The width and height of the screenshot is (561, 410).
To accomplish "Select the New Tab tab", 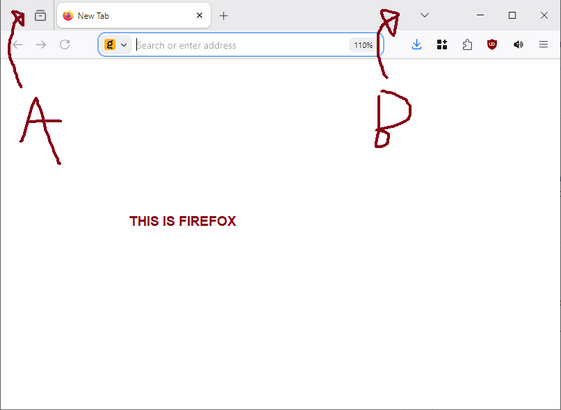I will pos(134,16).
